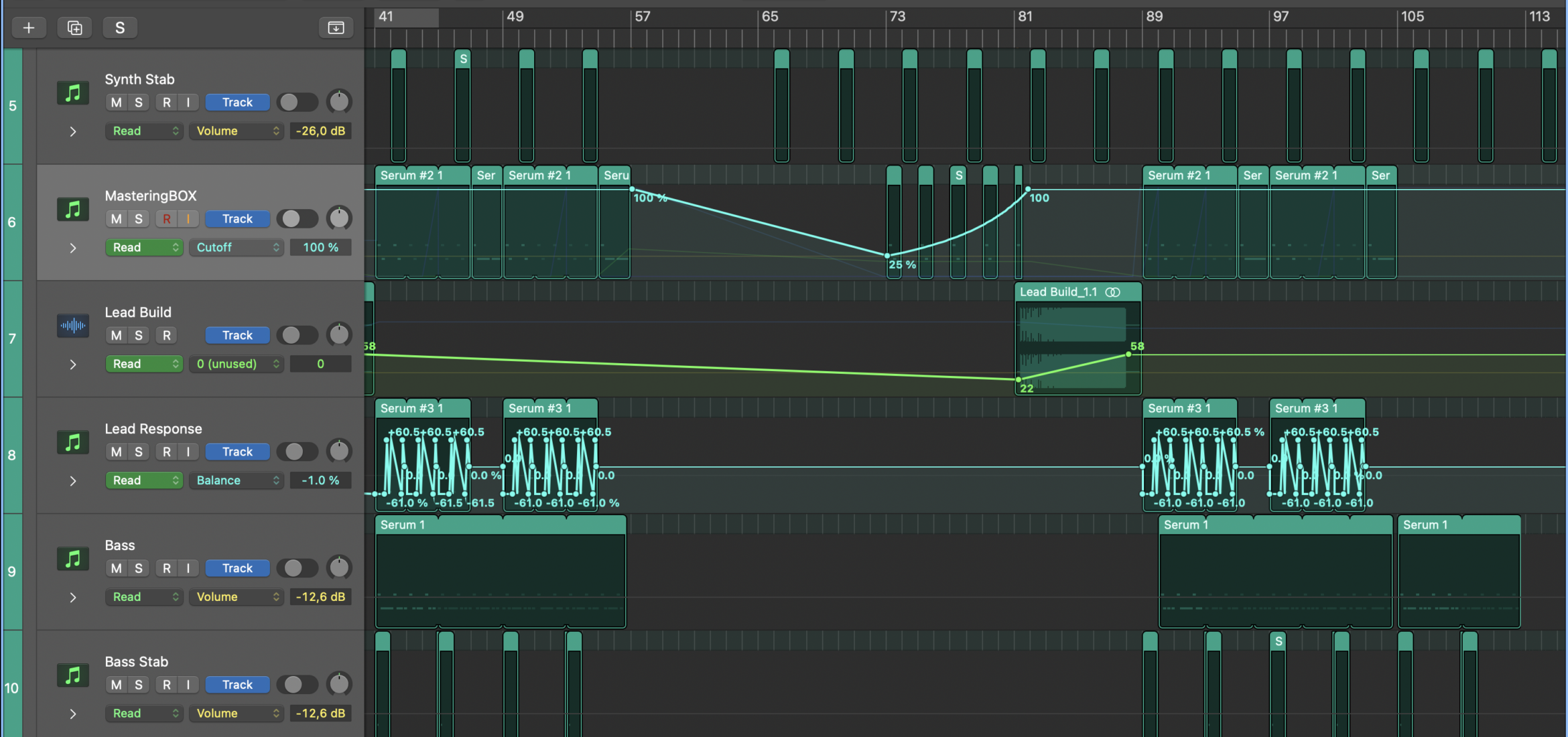Open the Read automation mode dropdown on Synth Stab
Viewport: 1568px width, 737px height.
(x=143, y=131)
